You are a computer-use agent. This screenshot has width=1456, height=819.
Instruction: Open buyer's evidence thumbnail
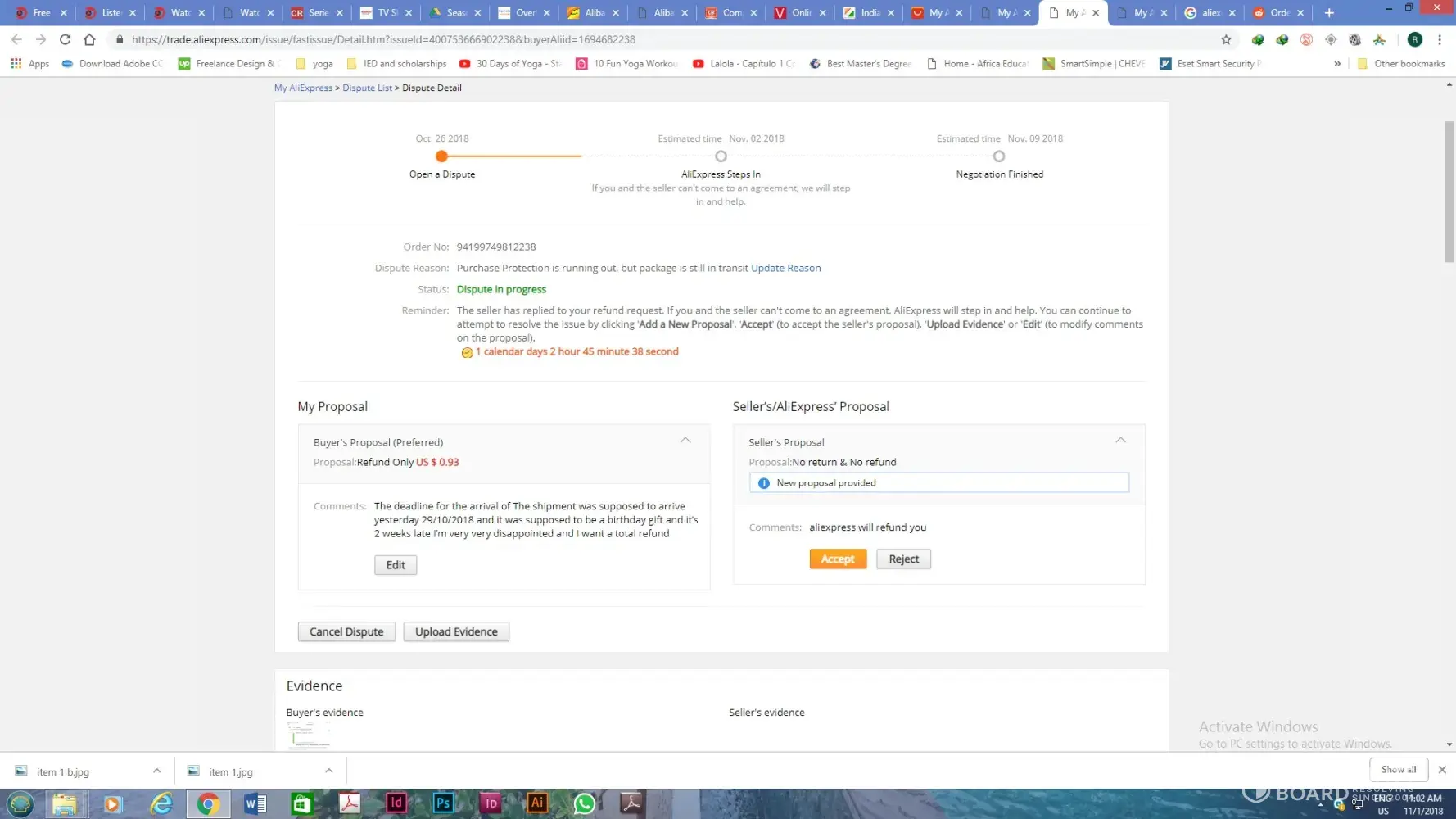coord(309,736)
